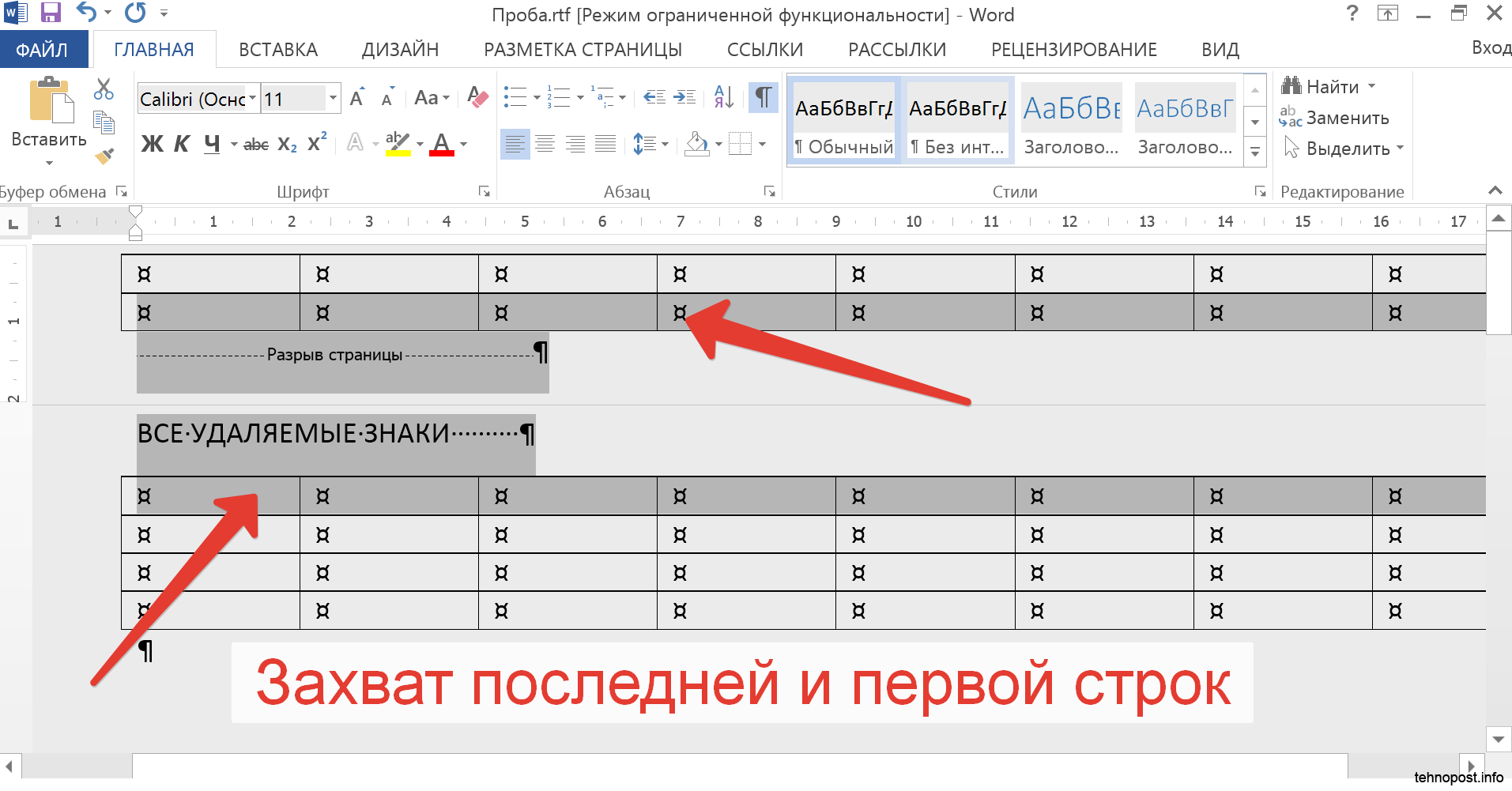1512x791 pixels.
Task: Align paragraph to the right
Action: [x=575, y=144]
